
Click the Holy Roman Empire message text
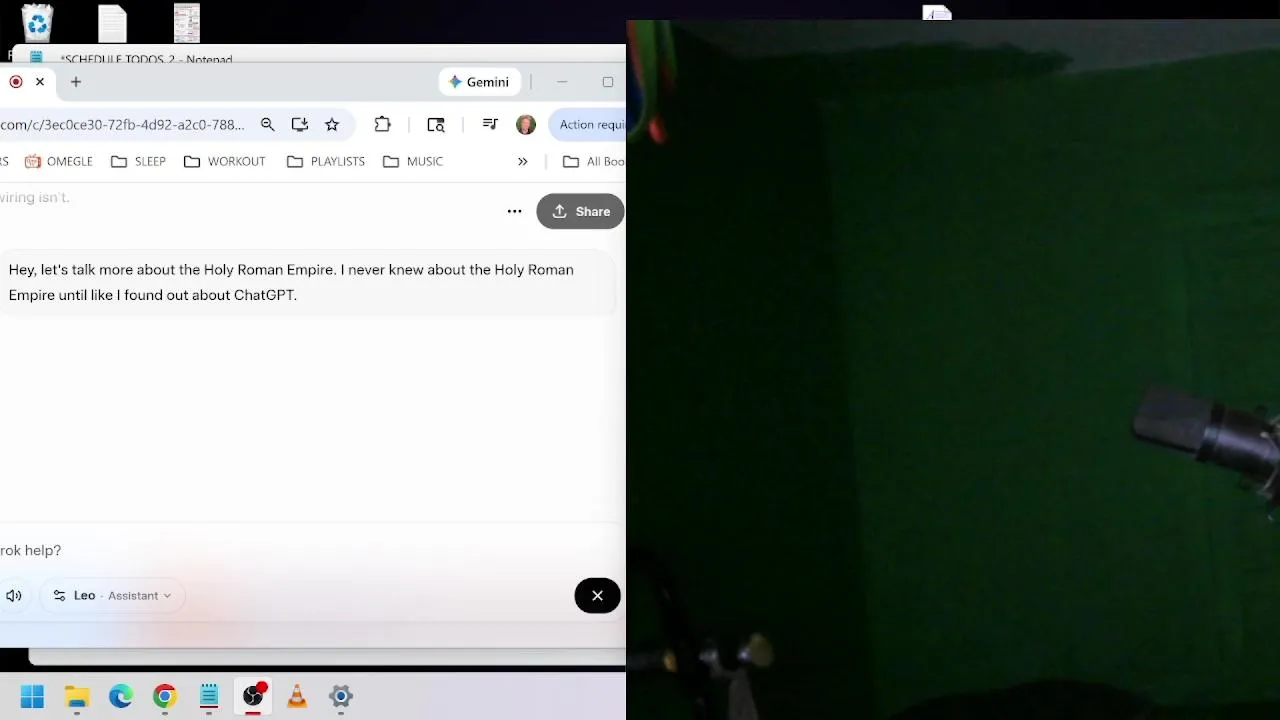tap(291, 282)
